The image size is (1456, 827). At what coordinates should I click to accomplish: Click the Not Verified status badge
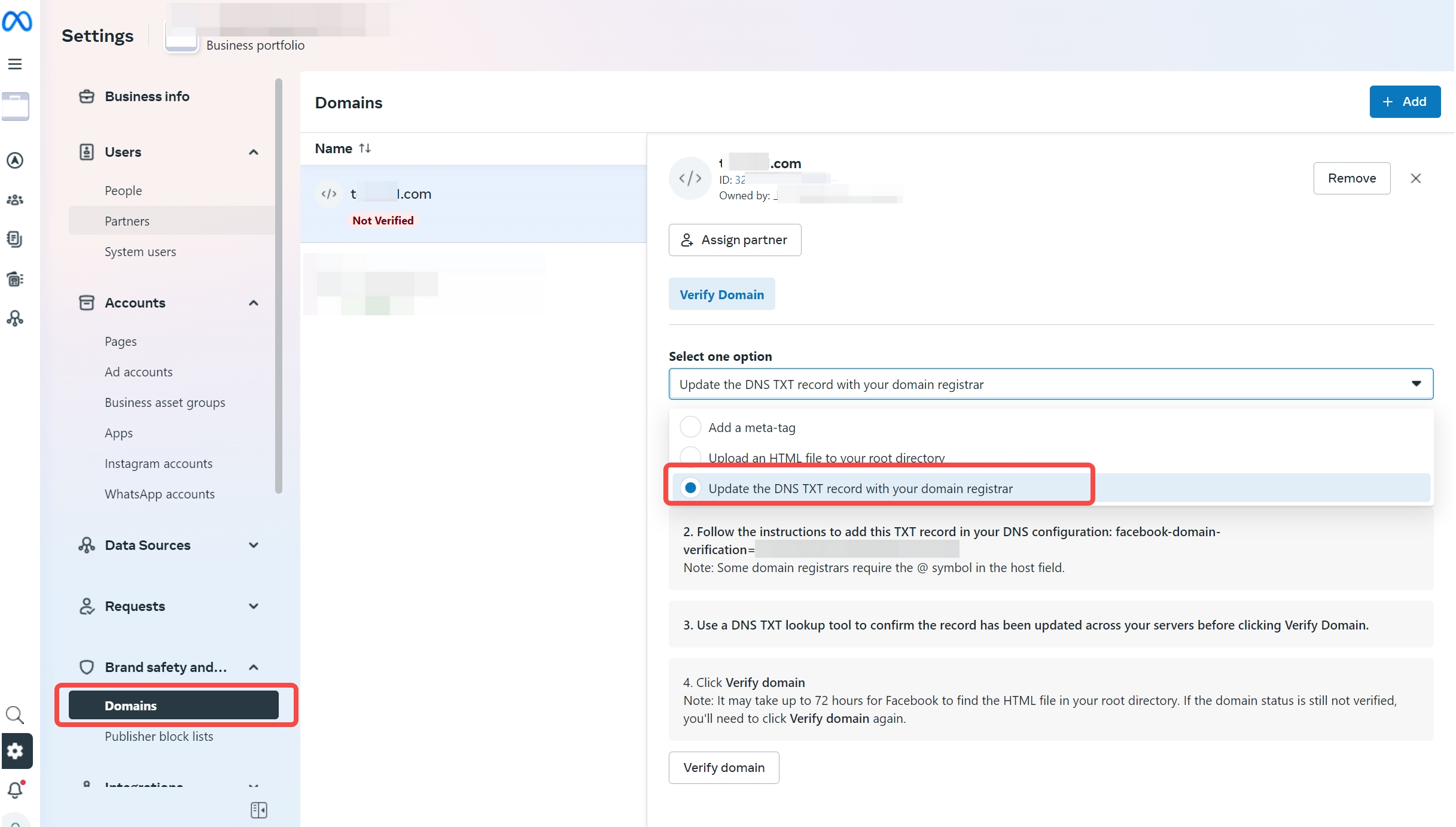[x=383, y=220]
